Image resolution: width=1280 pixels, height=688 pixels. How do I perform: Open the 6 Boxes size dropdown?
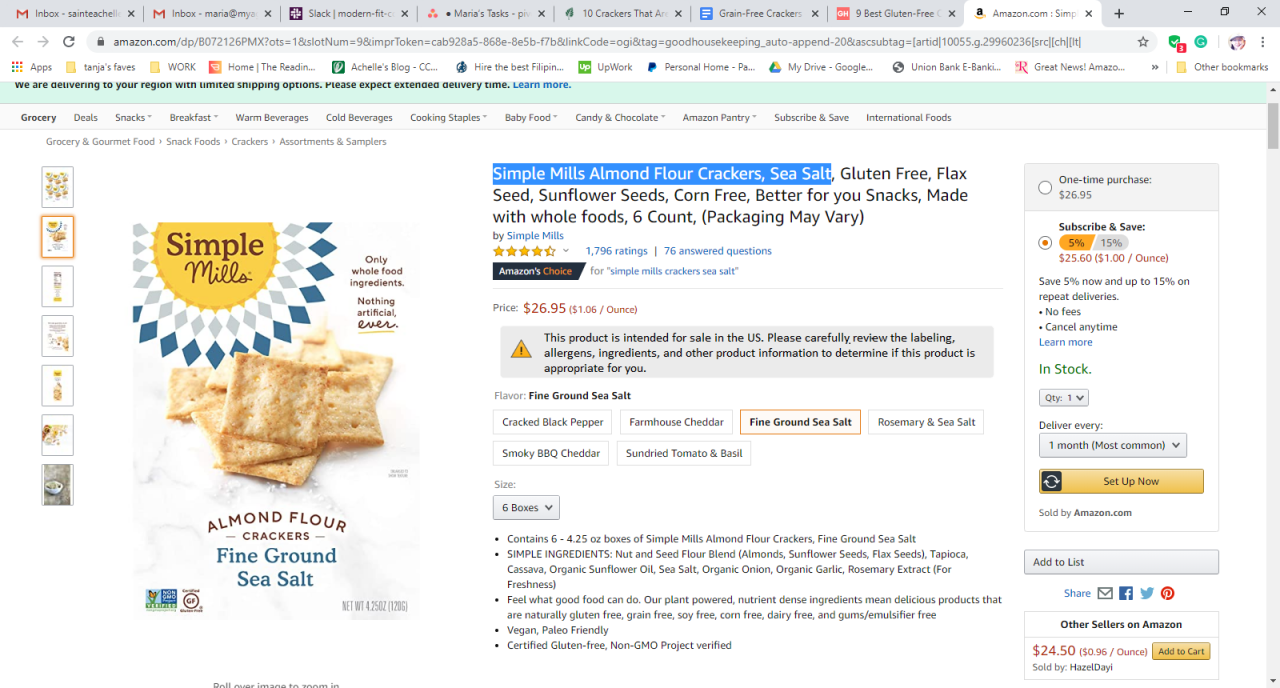point(526,508)
